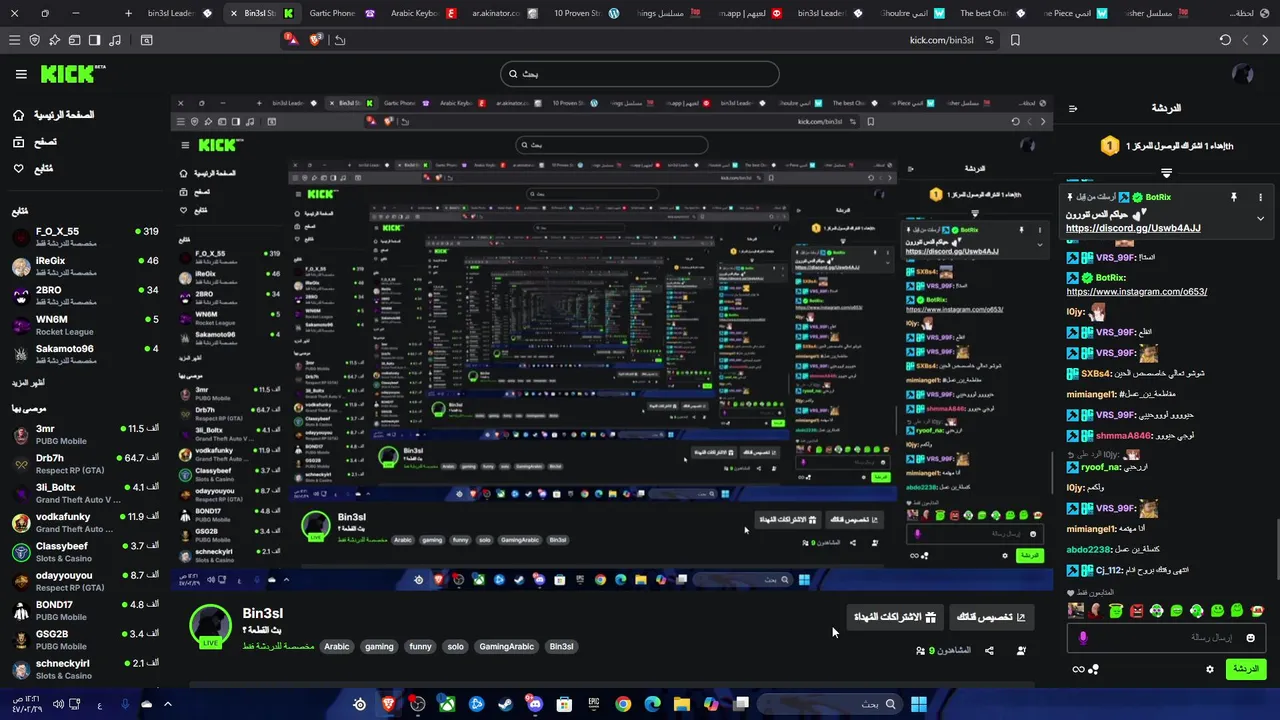Select the GamingArabic tag

(x=507, y=646)
